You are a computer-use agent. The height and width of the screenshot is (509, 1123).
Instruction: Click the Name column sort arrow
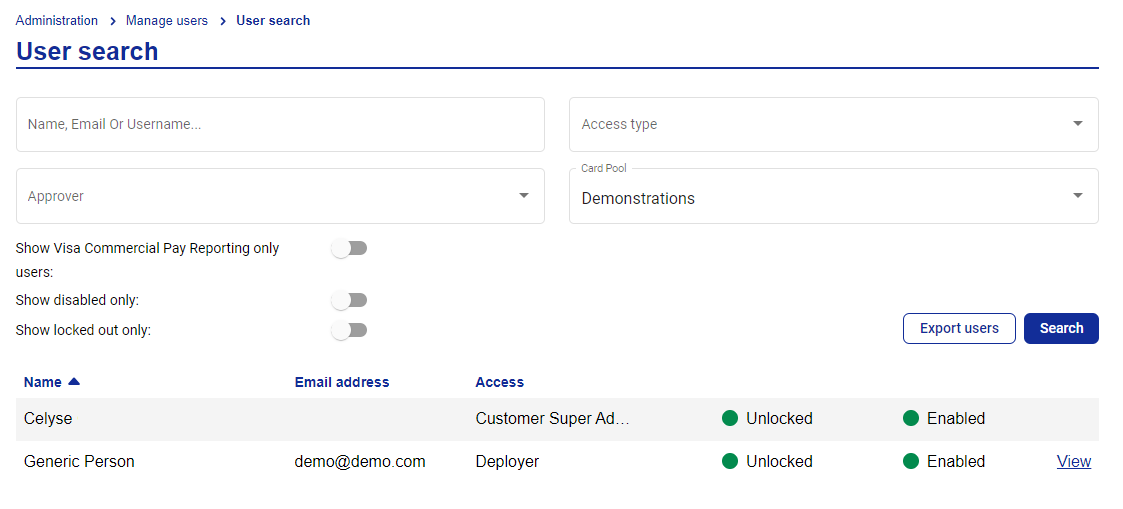click(74, 382)
